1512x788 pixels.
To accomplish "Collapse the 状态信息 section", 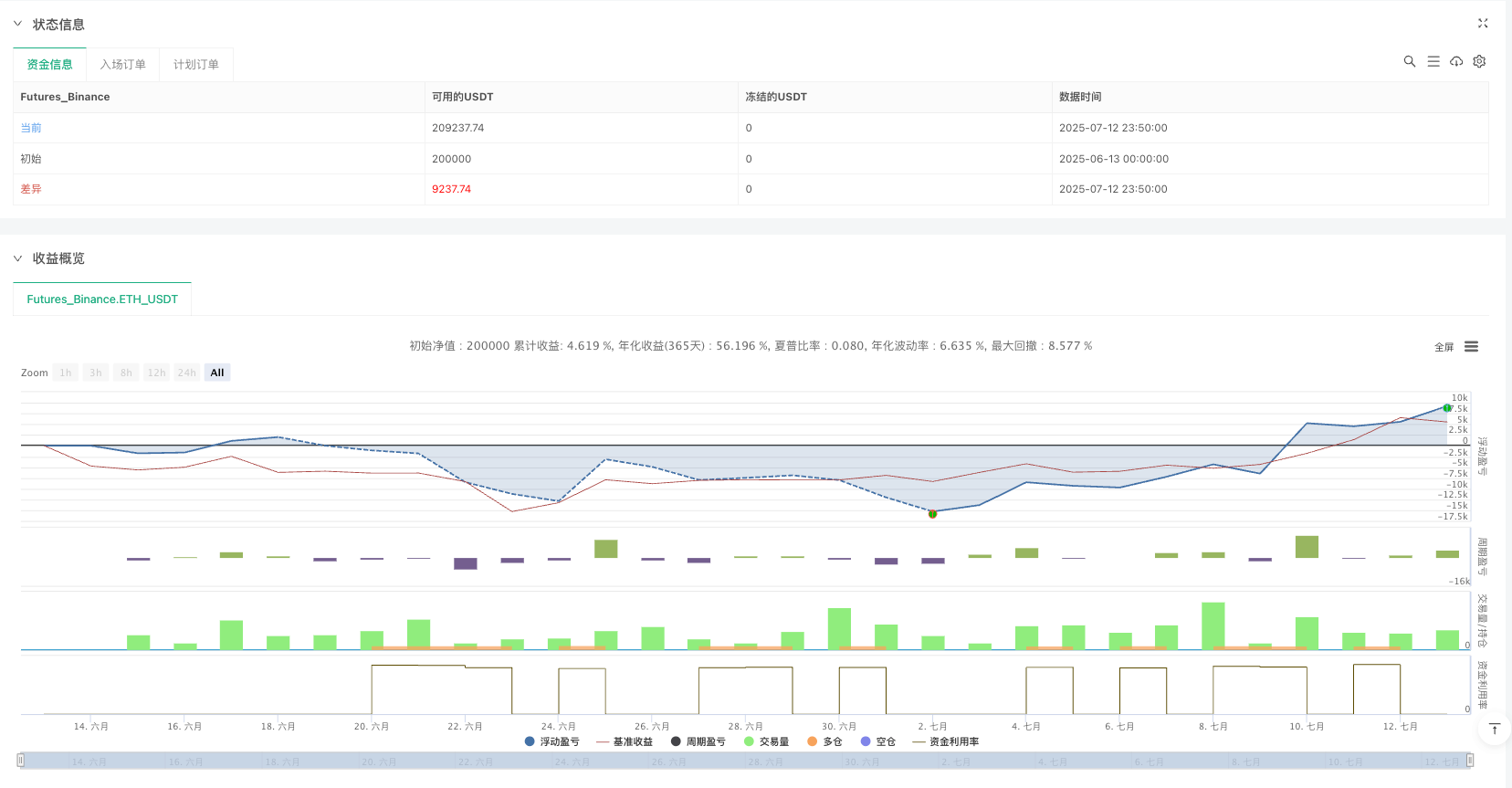I will (17, 24).
